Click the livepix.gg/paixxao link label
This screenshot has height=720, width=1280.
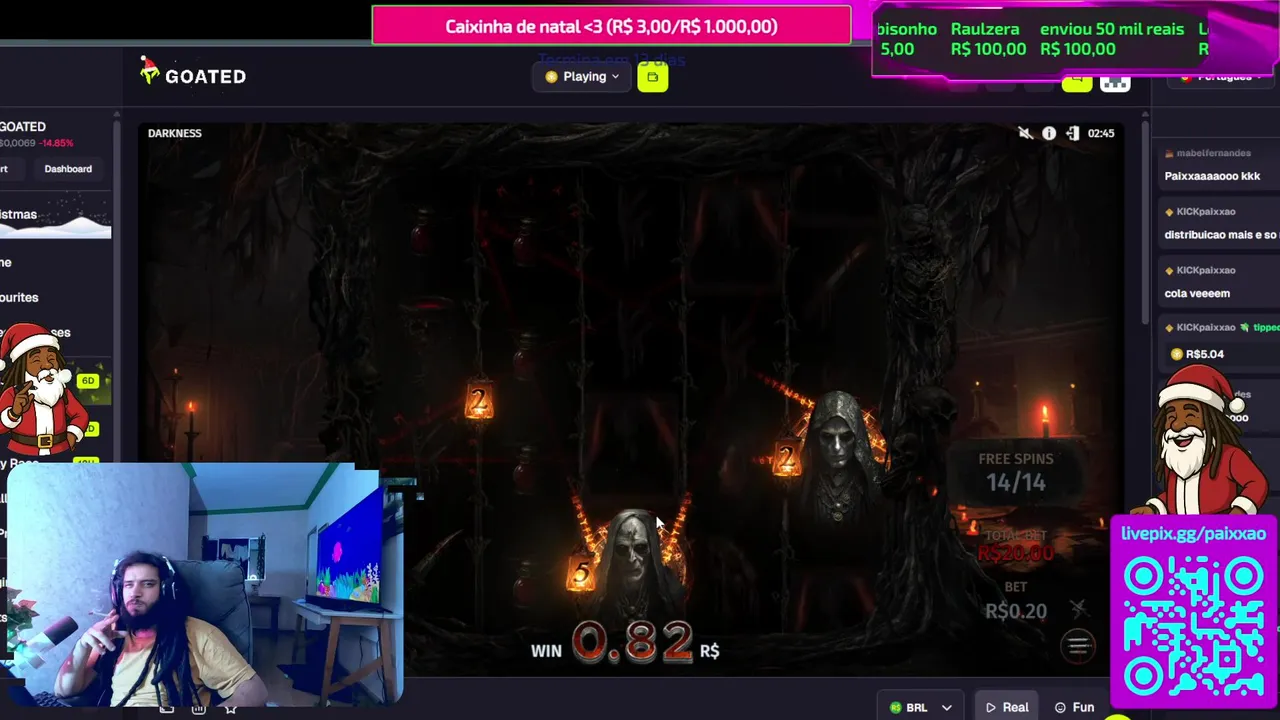tap(1193, 533)
